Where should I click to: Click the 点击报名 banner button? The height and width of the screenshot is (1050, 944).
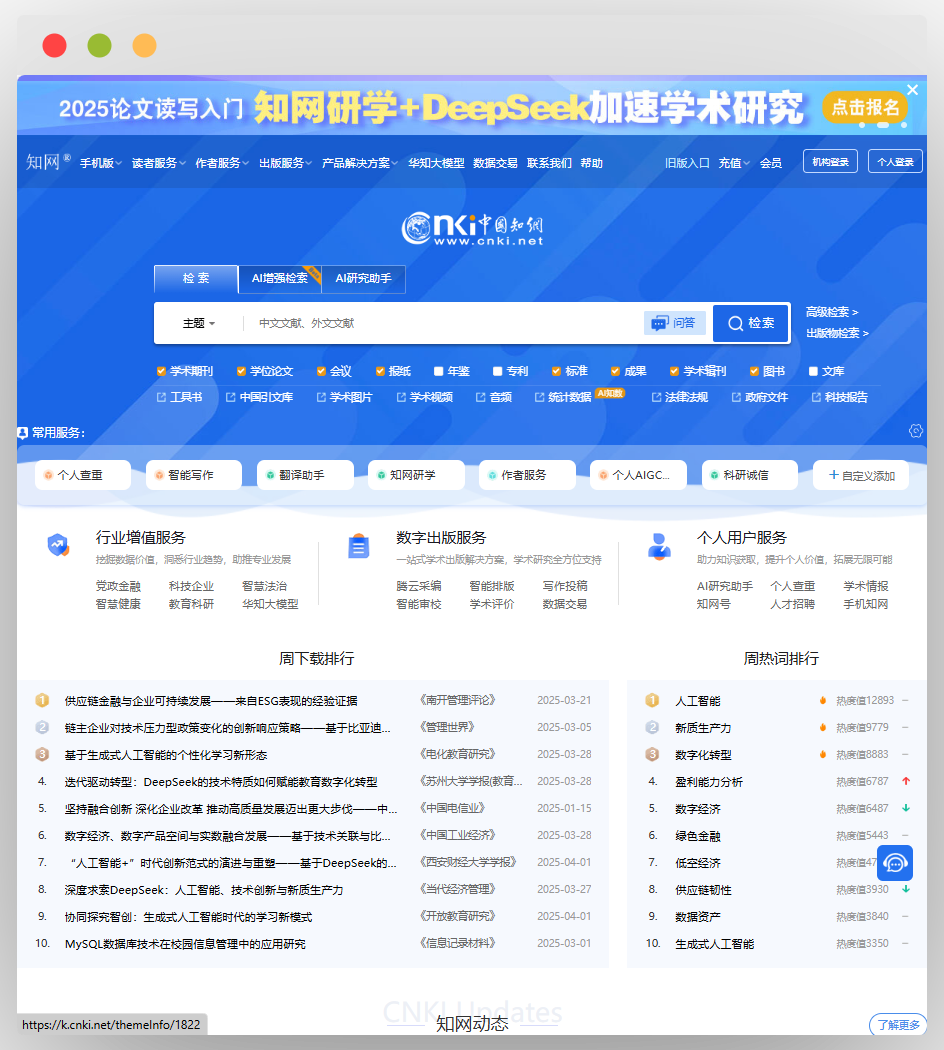[865, 107]
